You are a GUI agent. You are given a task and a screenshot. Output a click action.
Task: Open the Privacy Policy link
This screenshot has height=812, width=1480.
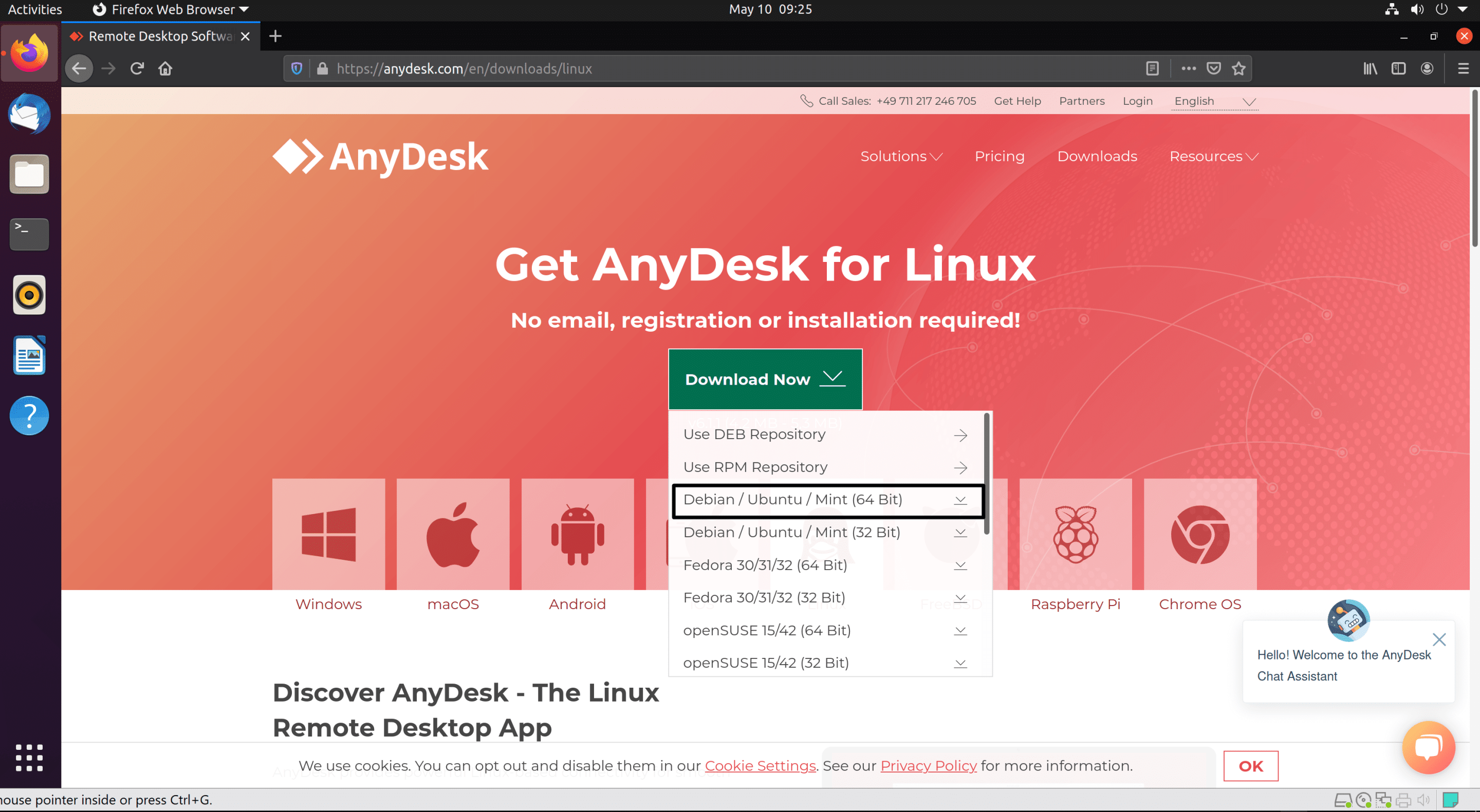click(x=928, y=765)
